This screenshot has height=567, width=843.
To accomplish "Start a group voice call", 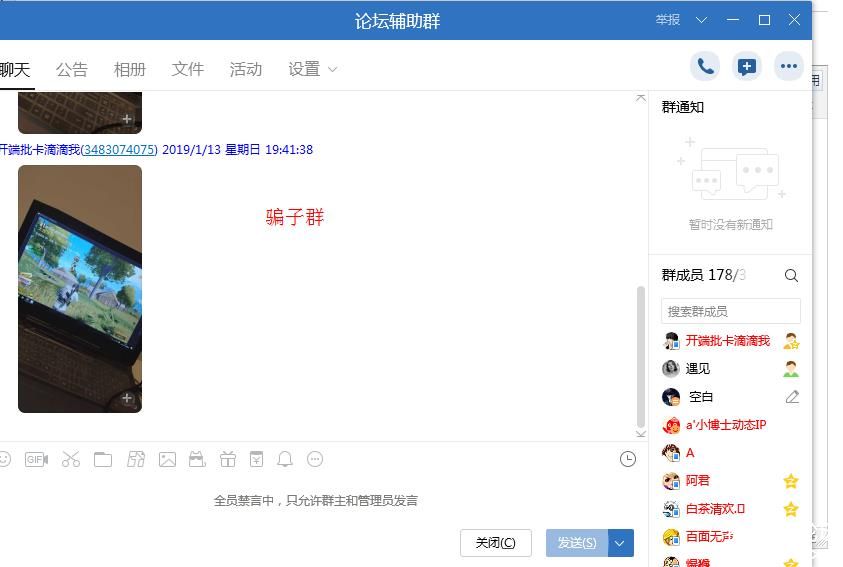I will pos(705,67).
